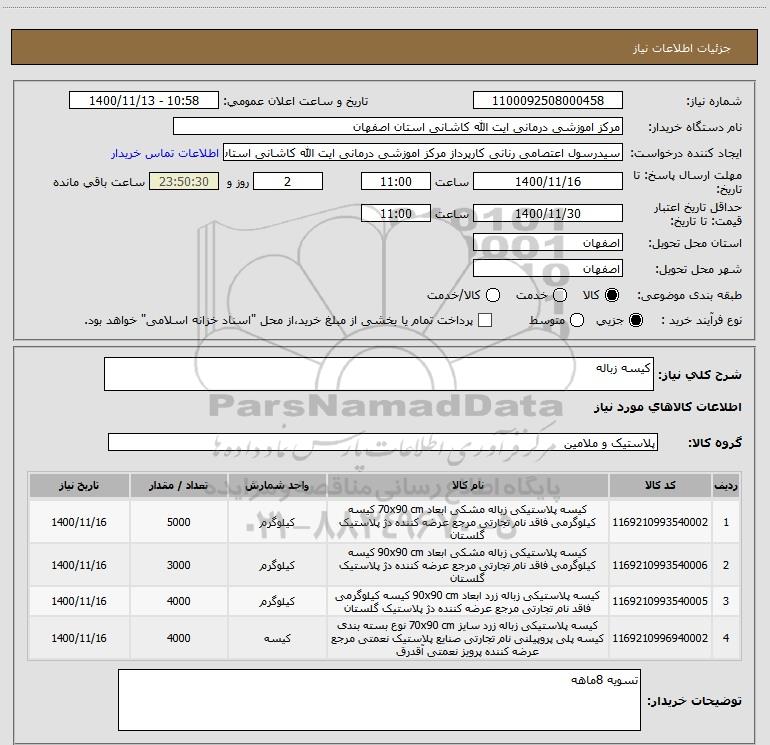Select product code 1169210996940002
This screenshot has height=745, width=770.
click(x=660, y=638)
